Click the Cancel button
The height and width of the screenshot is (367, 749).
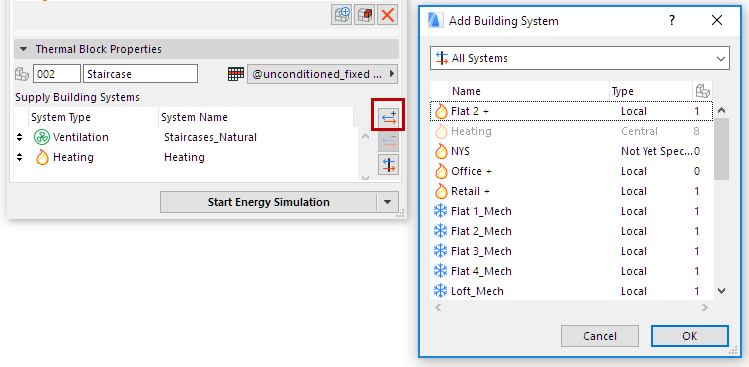pyautogui.click(x=600, y=336)
